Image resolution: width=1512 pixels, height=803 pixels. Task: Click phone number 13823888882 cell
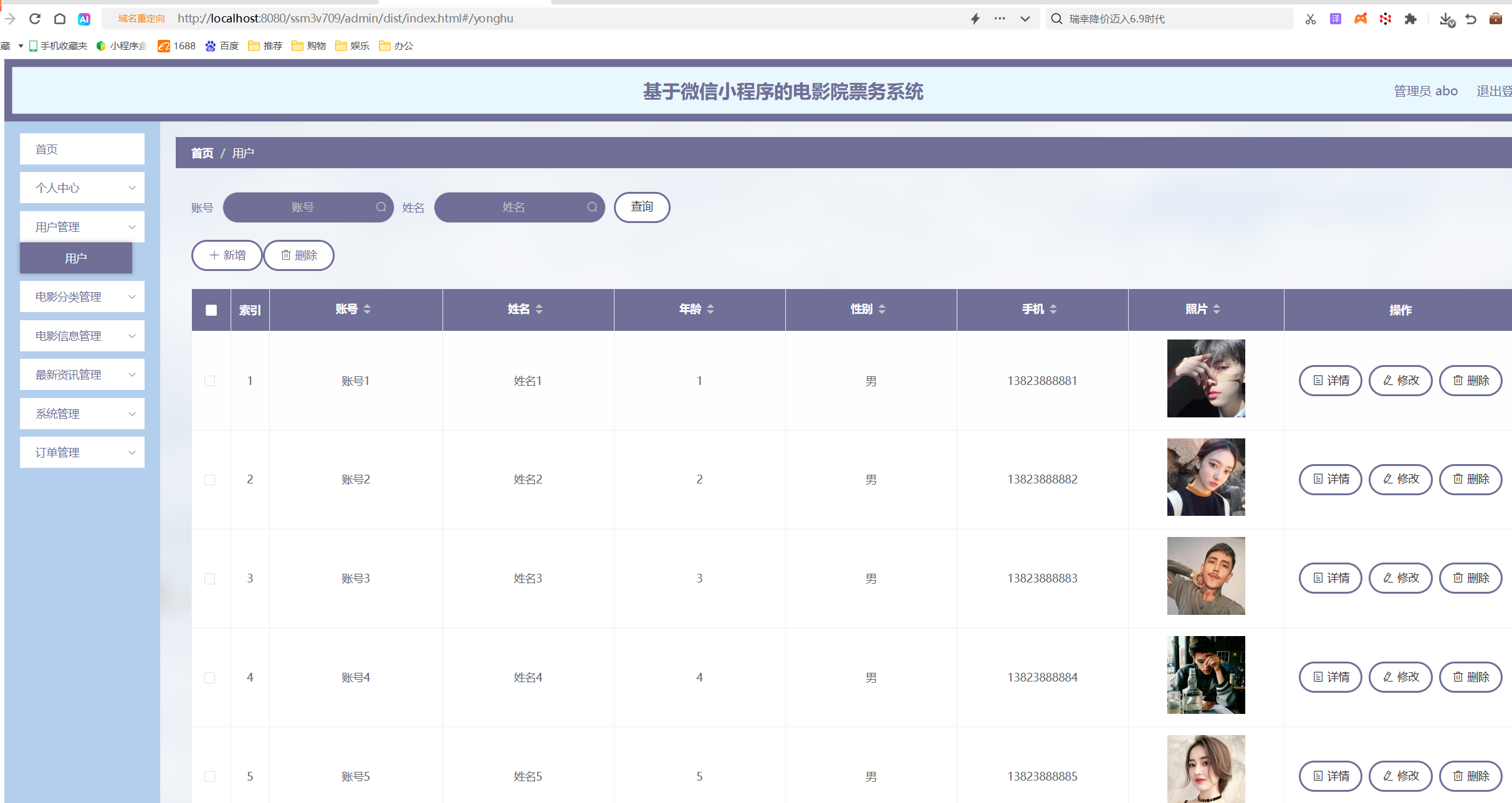tap(1042, 479)
